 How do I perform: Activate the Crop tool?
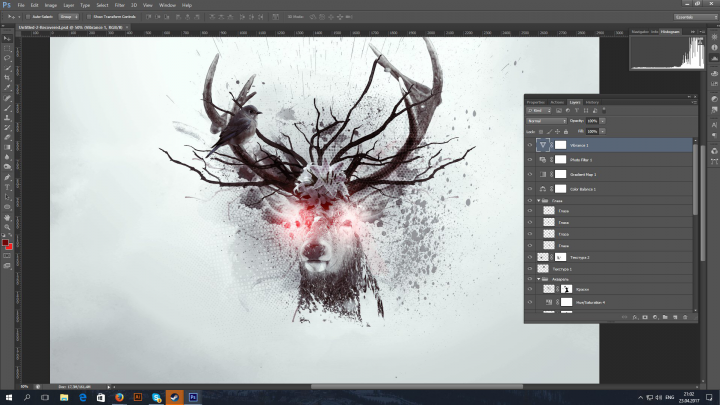coord(8,78)
